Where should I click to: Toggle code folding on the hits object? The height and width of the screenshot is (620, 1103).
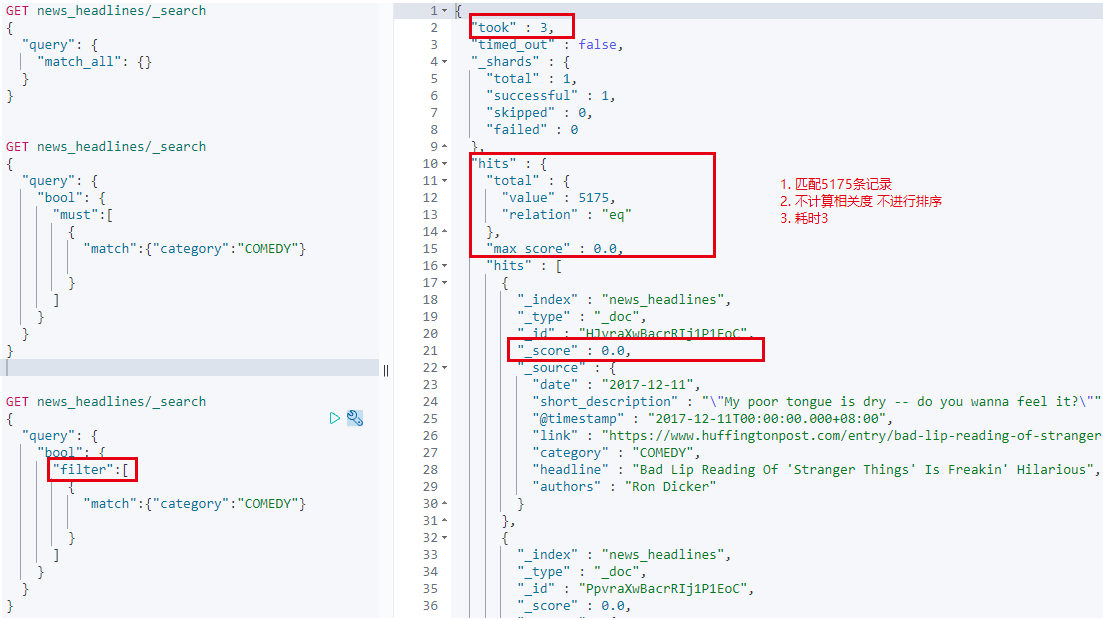(x=442, y=163)
